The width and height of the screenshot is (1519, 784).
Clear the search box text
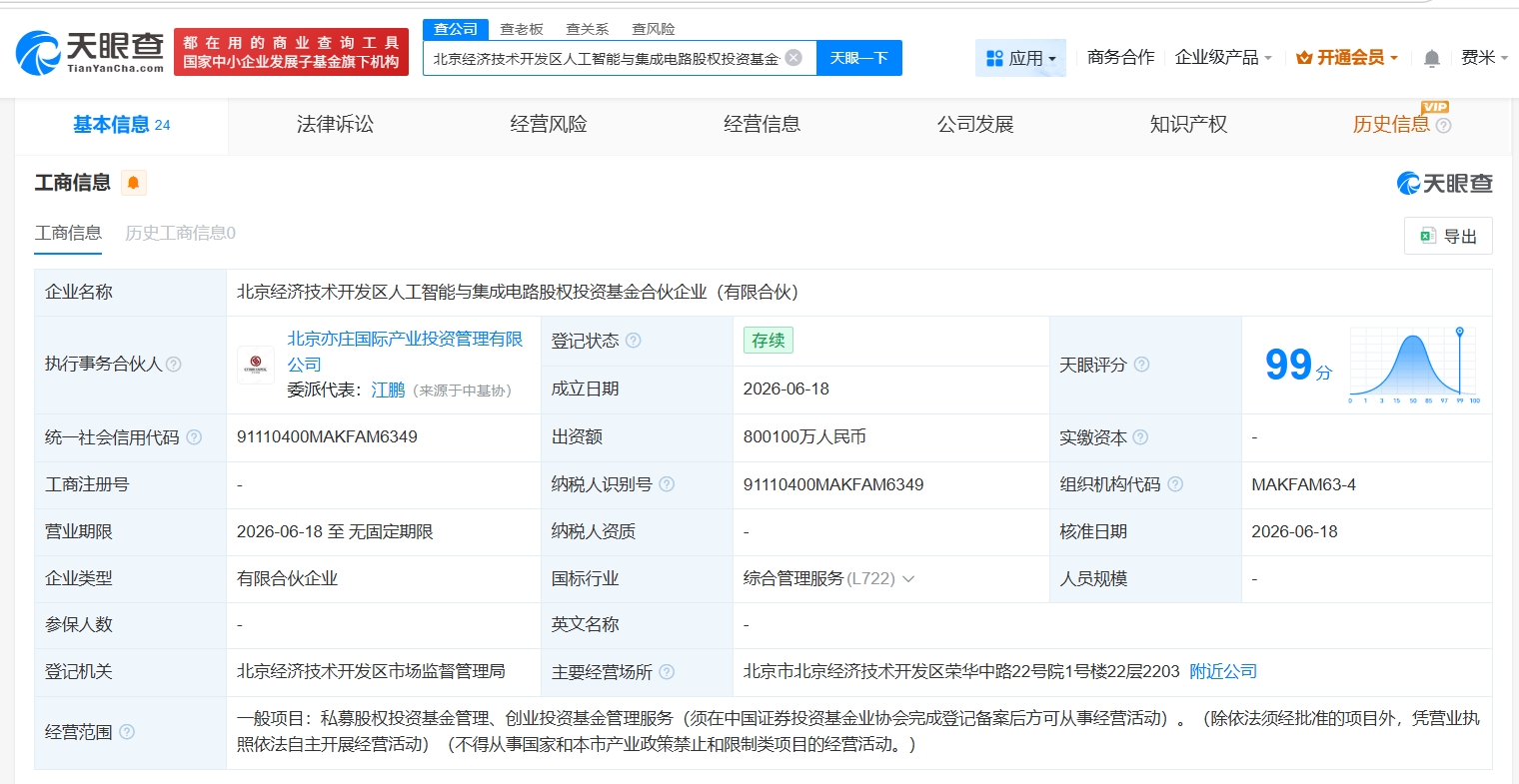point(793,58)
